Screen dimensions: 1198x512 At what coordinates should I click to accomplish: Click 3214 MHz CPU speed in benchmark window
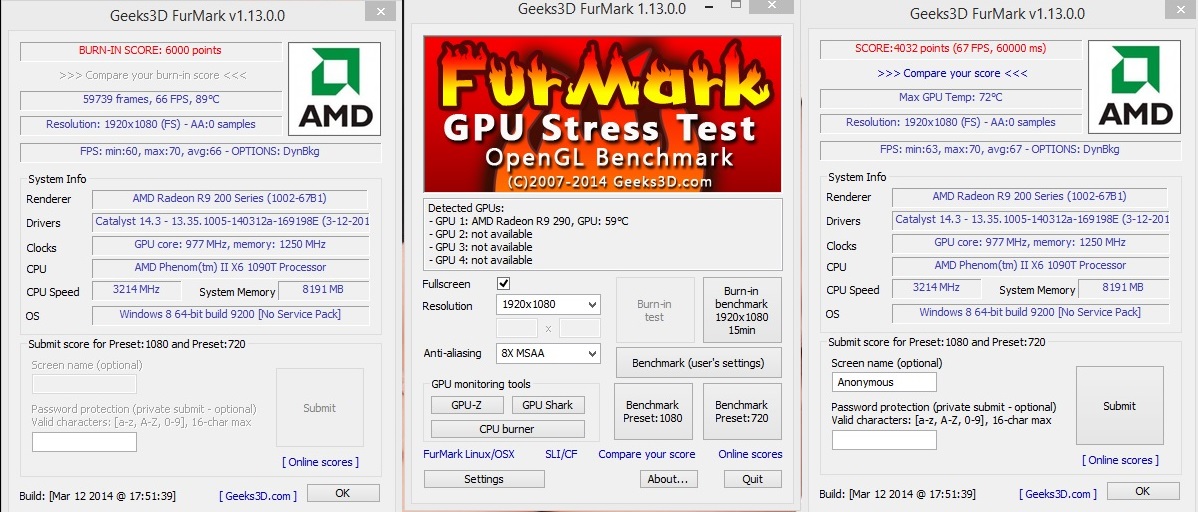coord(936,287)
